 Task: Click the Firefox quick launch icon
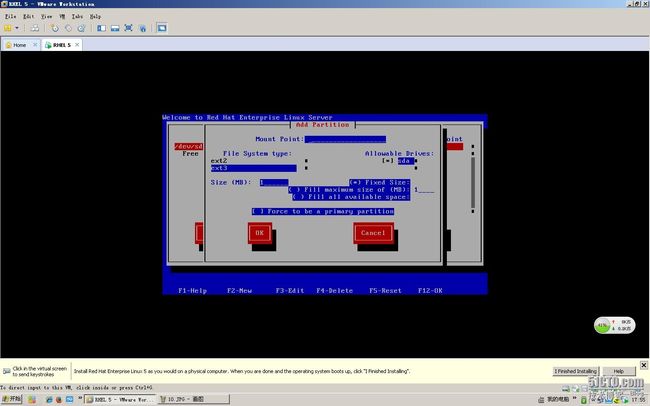coord(59,400)
